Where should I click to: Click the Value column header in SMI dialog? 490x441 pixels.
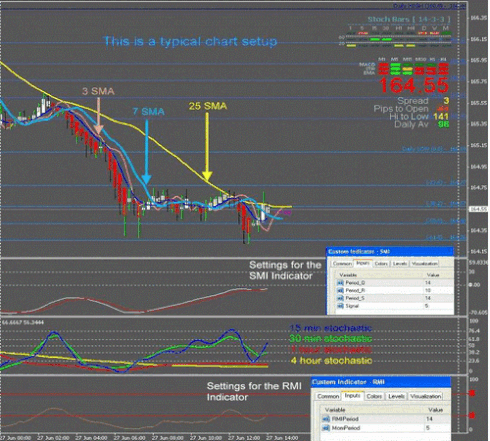click(433, 275)
